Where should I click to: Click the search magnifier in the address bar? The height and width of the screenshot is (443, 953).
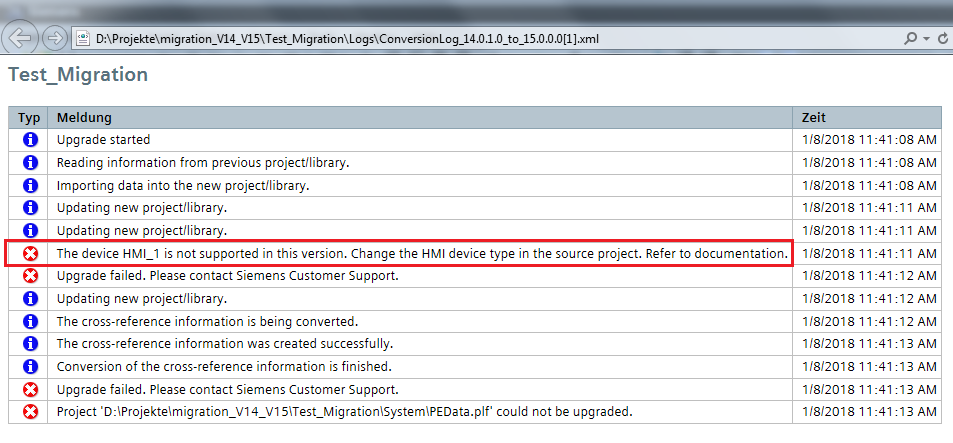[910, 38]
